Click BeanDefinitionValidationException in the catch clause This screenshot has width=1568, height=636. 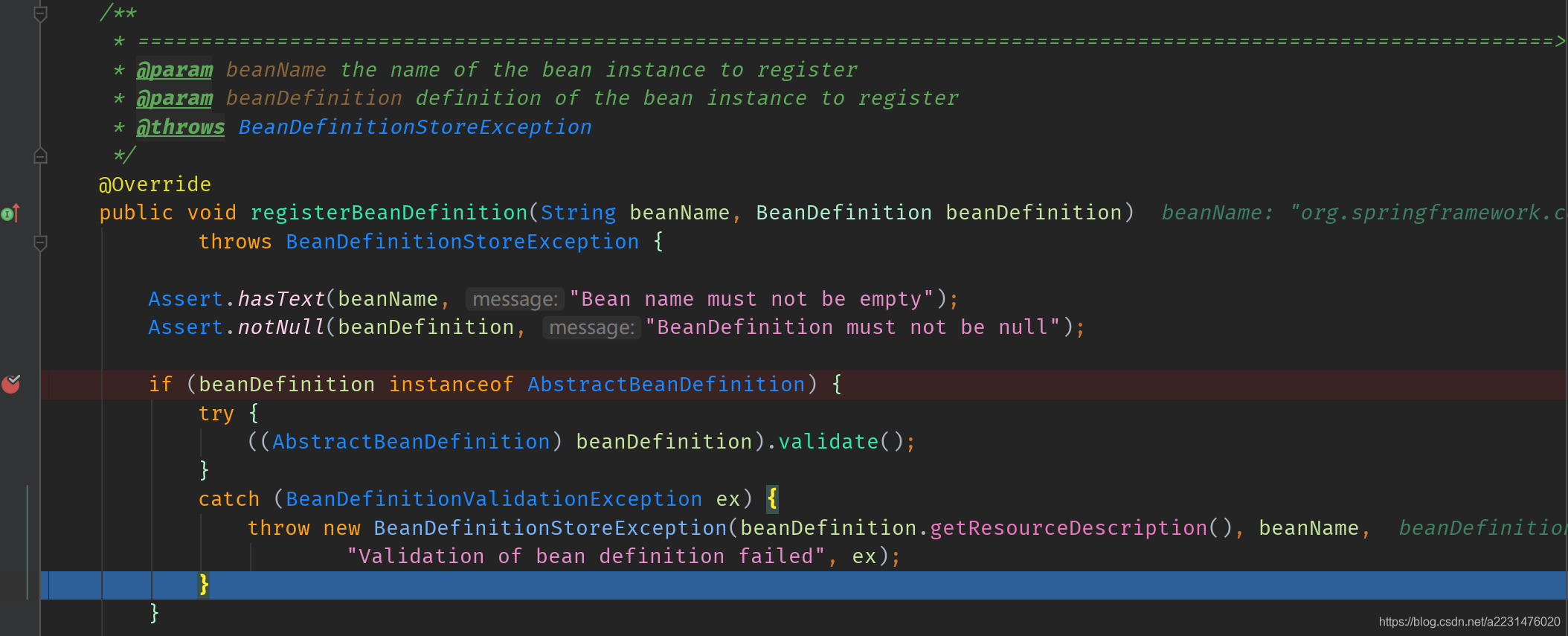(x=494, y=499)
